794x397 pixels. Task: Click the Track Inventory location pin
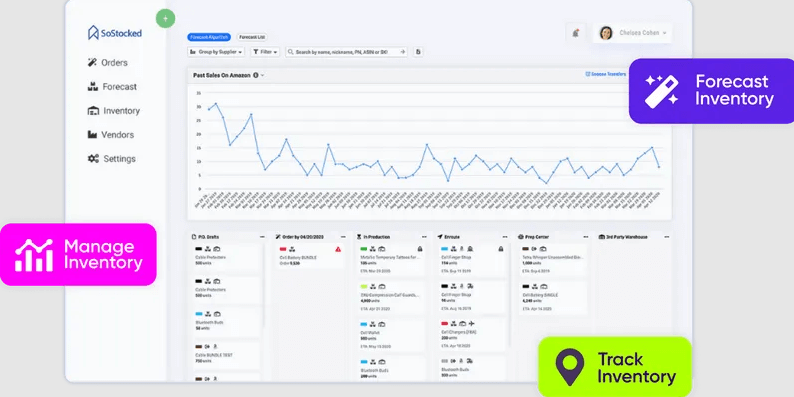click(570, 367)
